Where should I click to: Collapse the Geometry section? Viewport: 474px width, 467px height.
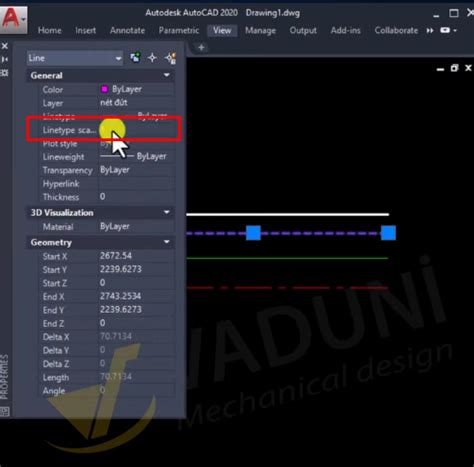[x=167, y=242]
